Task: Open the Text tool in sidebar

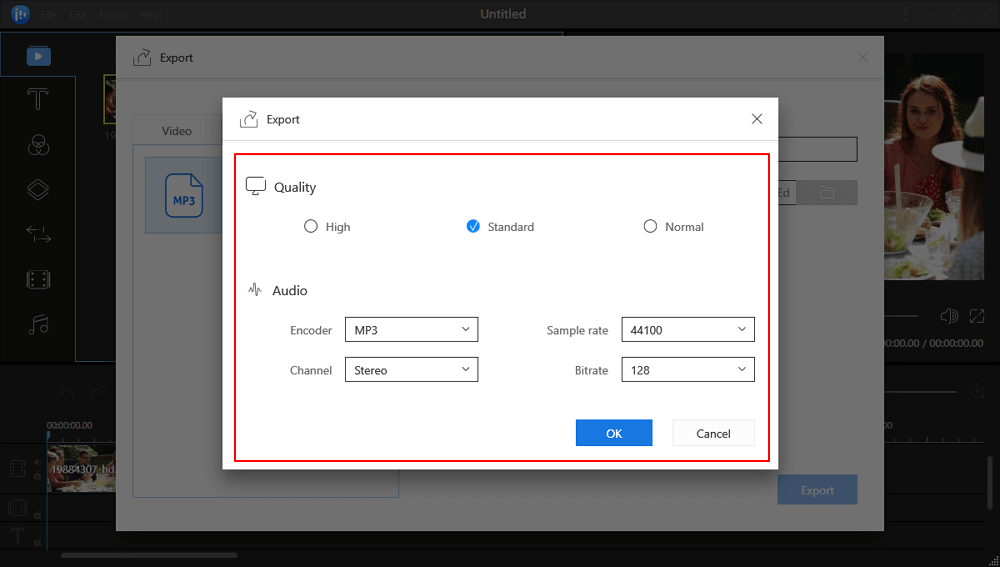Action: click(x=38, y=99)
